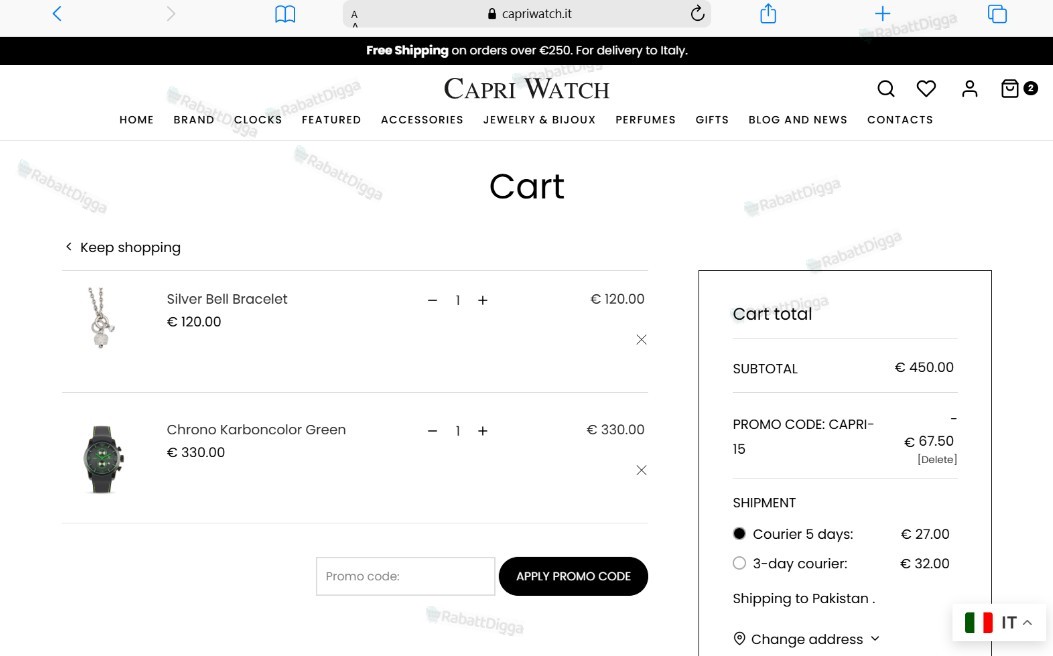The height and width of the screenshot is (656, 1053).
Task: Tap the text size AA icon
Action: click(355, 18)
